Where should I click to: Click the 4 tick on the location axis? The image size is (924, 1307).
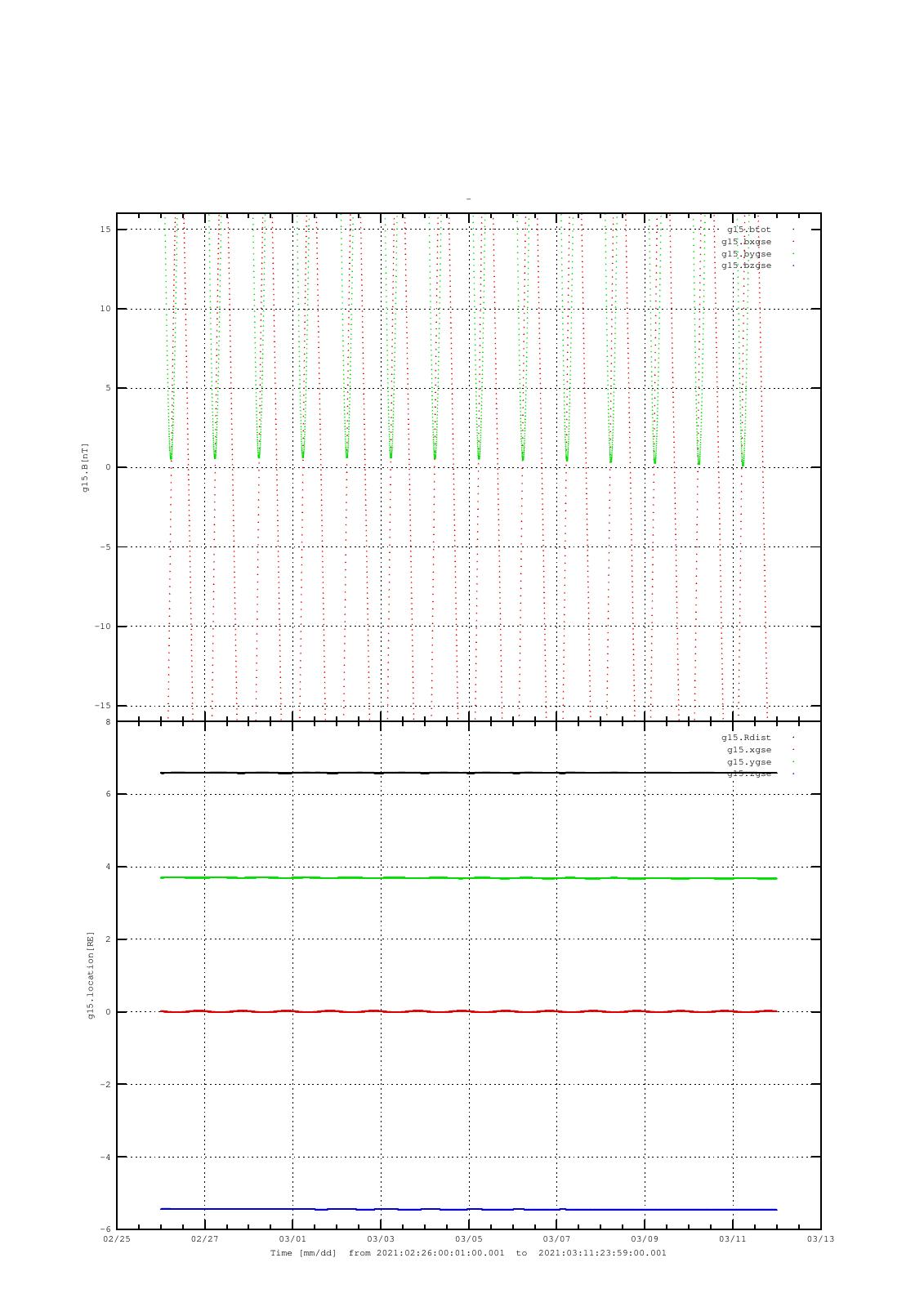tap(108, 867)
